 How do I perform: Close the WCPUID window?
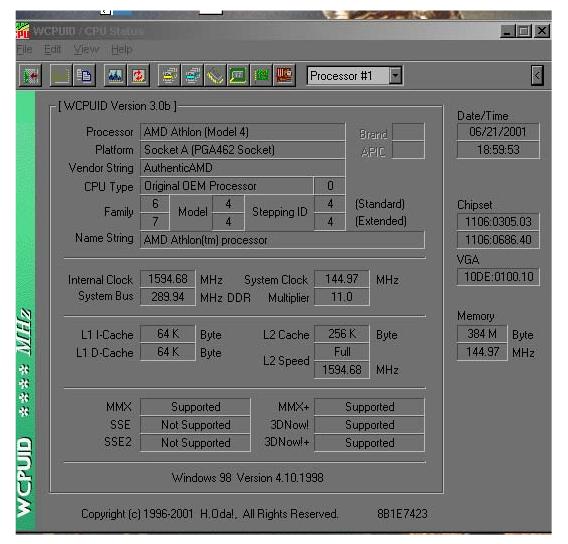[542, 31]
